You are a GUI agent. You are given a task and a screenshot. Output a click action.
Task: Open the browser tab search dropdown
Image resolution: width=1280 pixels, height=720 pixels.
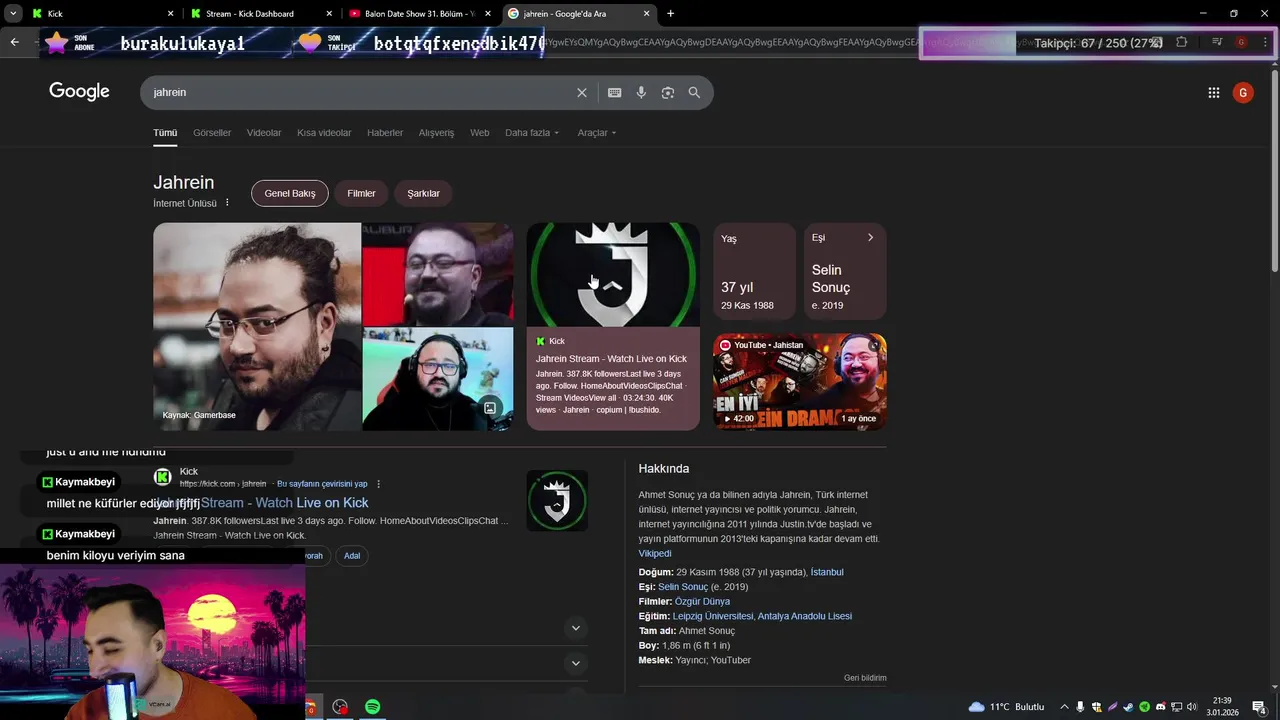click(13, 13)
